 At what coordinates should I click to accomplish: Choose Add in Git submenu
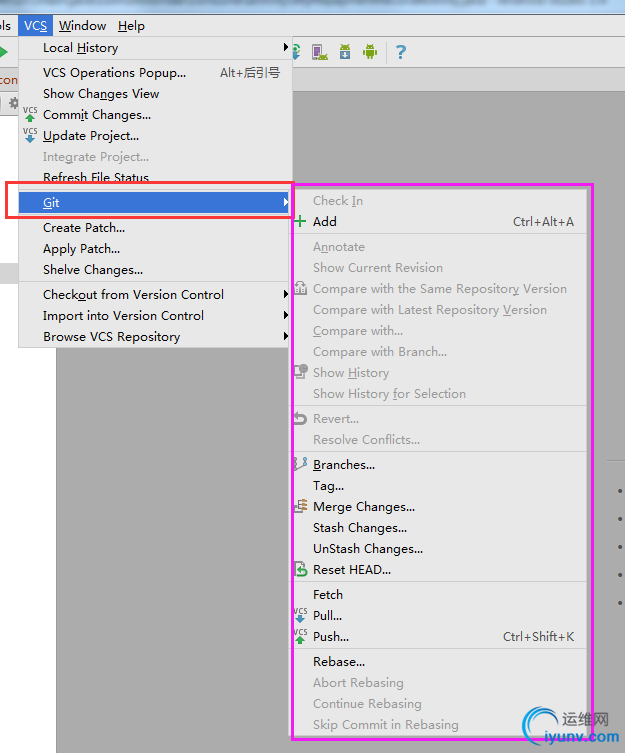(x=439, y=221)
